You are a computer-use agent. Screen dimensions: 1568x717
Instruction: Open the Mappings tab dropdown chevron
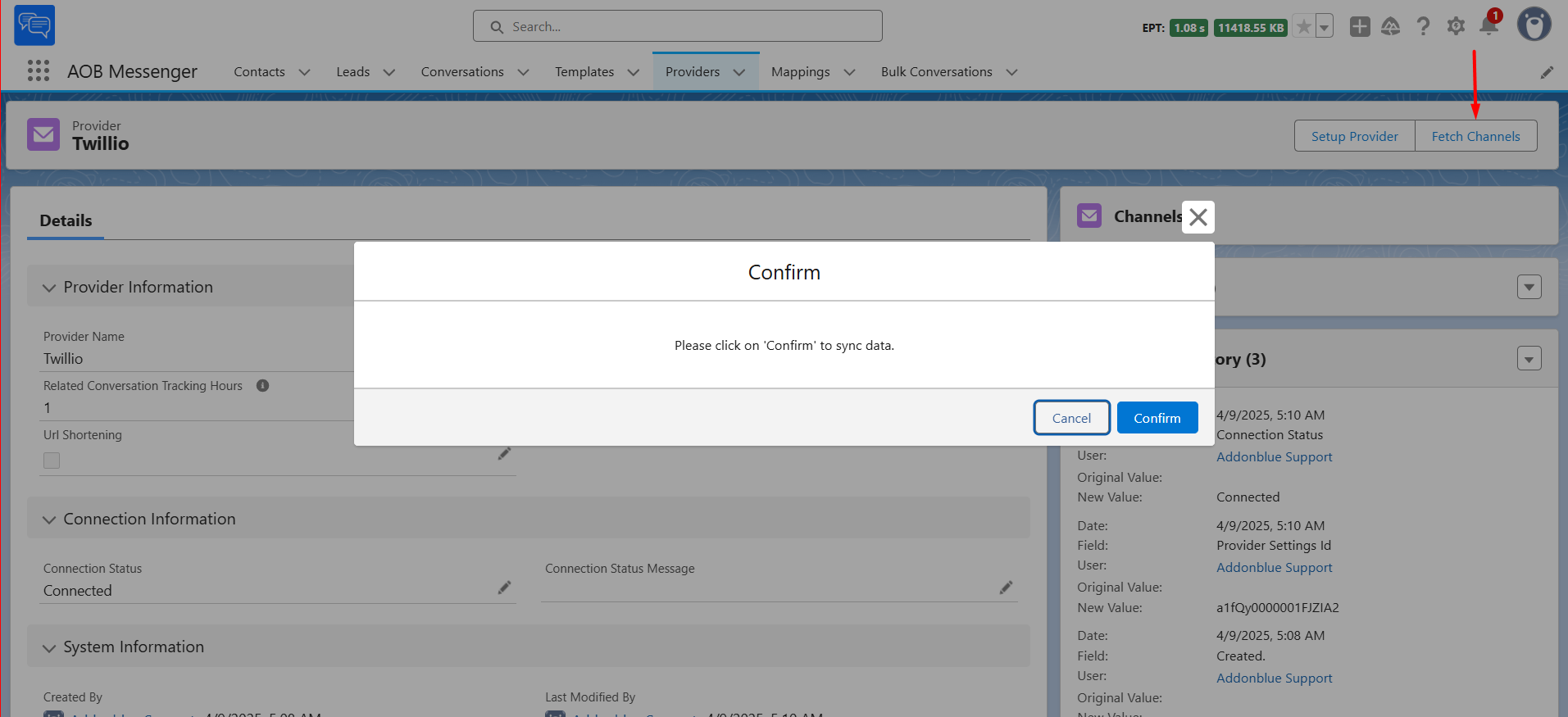pos(849,72)
